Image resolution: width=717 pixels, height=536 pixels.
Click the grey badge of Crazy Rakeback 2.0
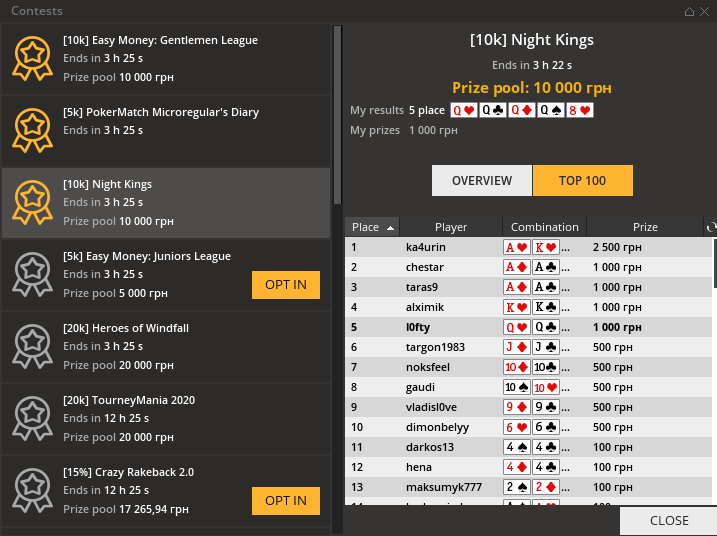(x=32, y=490)
